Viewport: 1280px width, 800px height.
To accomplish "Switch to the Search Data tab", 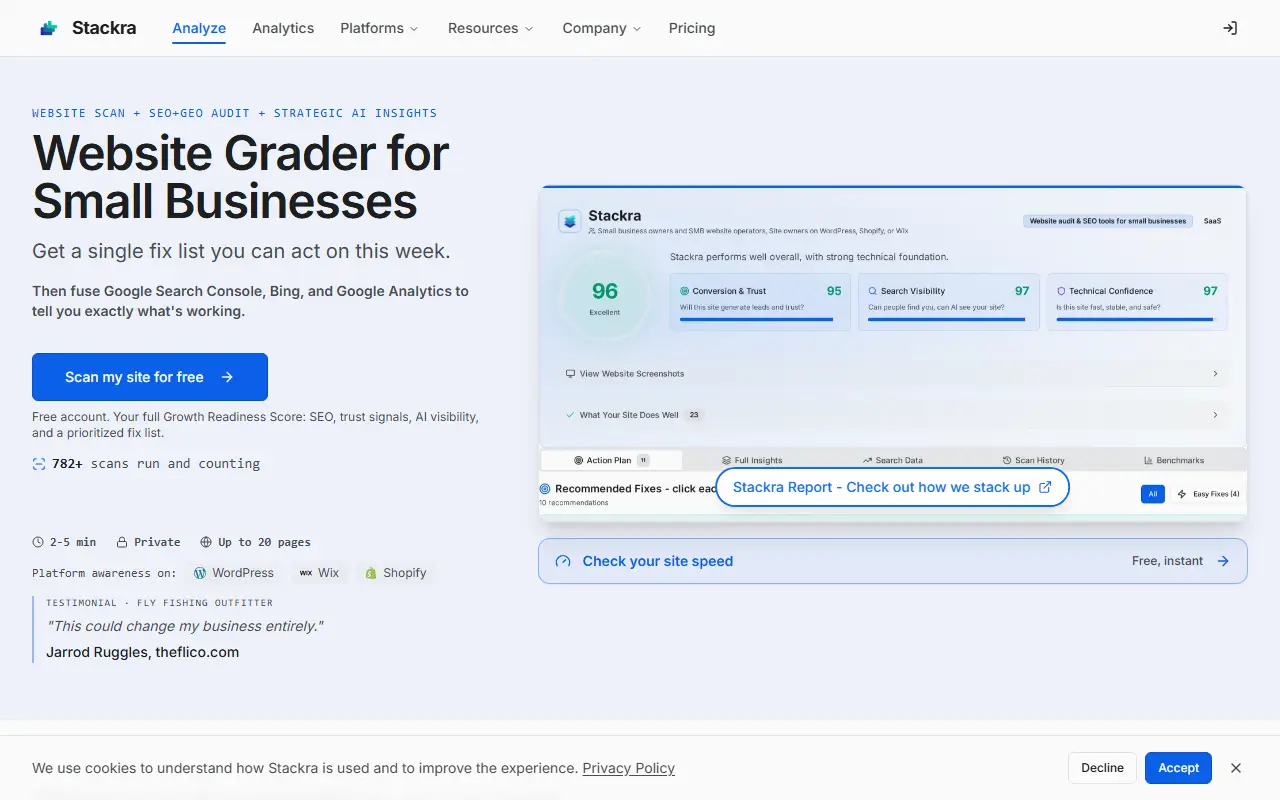I will click(x=892, y=460).
